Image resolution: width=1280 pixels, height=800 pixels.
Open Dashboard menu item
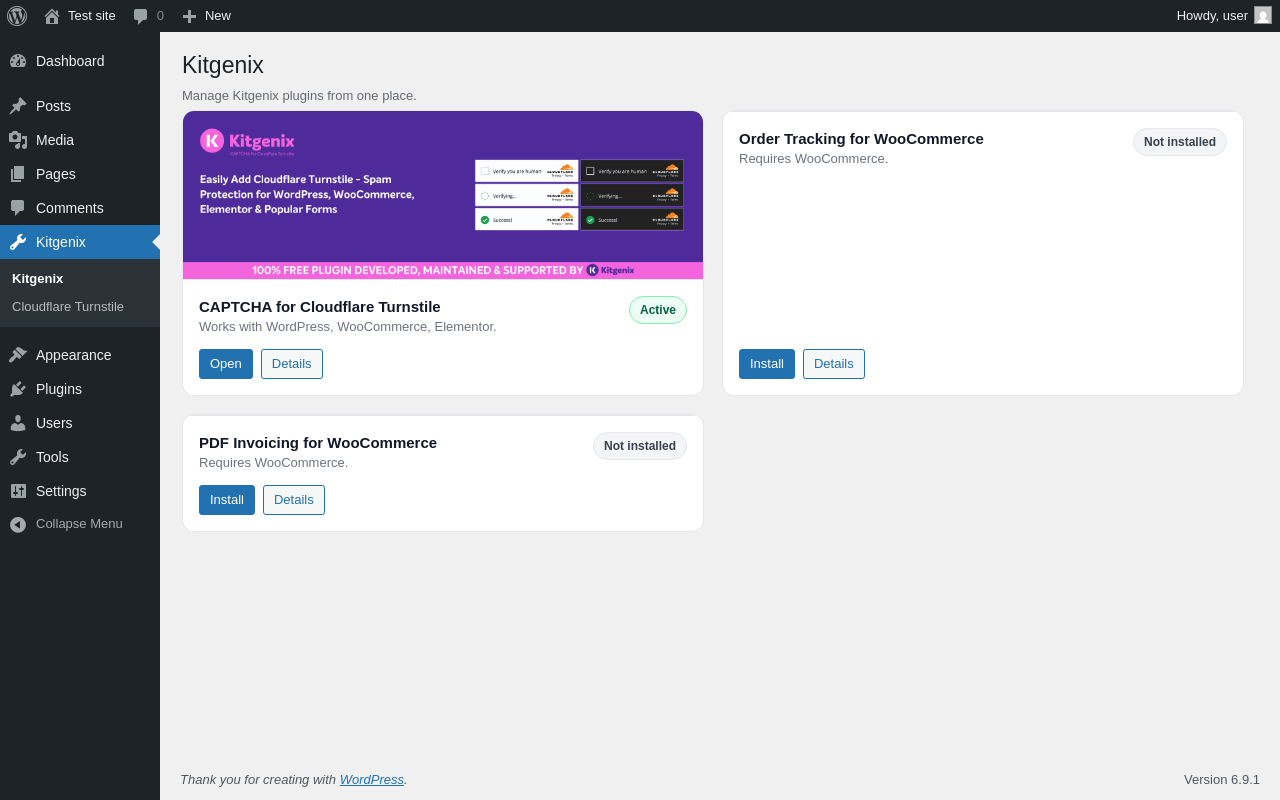point(80,61)
